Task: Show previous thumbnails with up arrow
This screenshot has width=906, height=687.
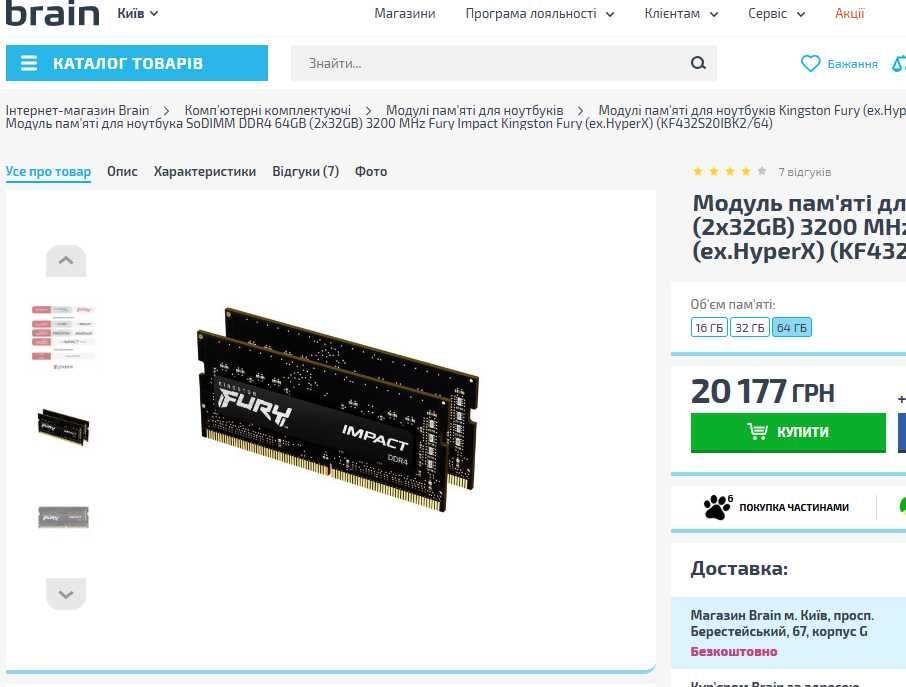Action: tap(66, 261)
